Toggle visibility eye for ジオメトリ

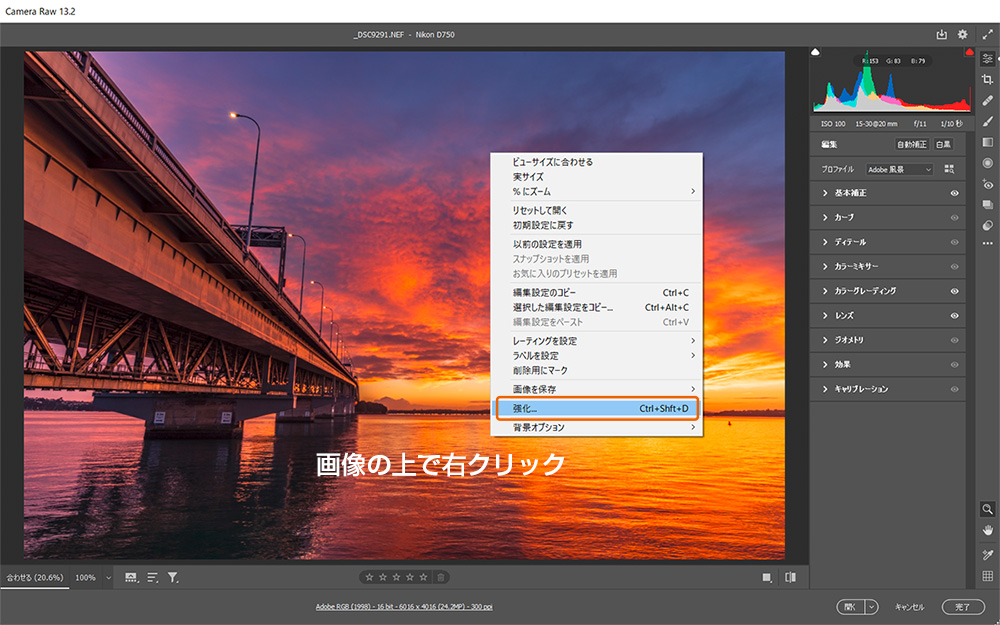955,341
